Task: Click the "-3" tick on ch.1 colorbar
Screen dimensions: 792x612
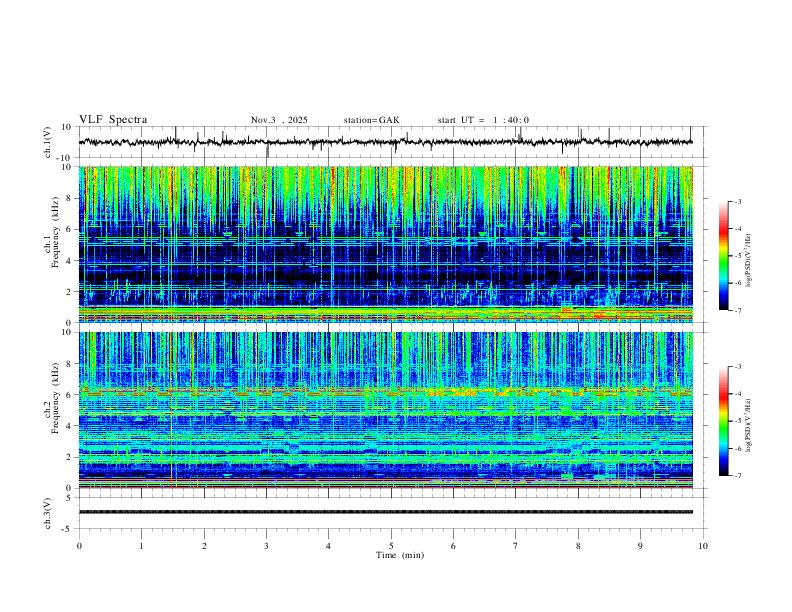Action: [x=738, y=202]
